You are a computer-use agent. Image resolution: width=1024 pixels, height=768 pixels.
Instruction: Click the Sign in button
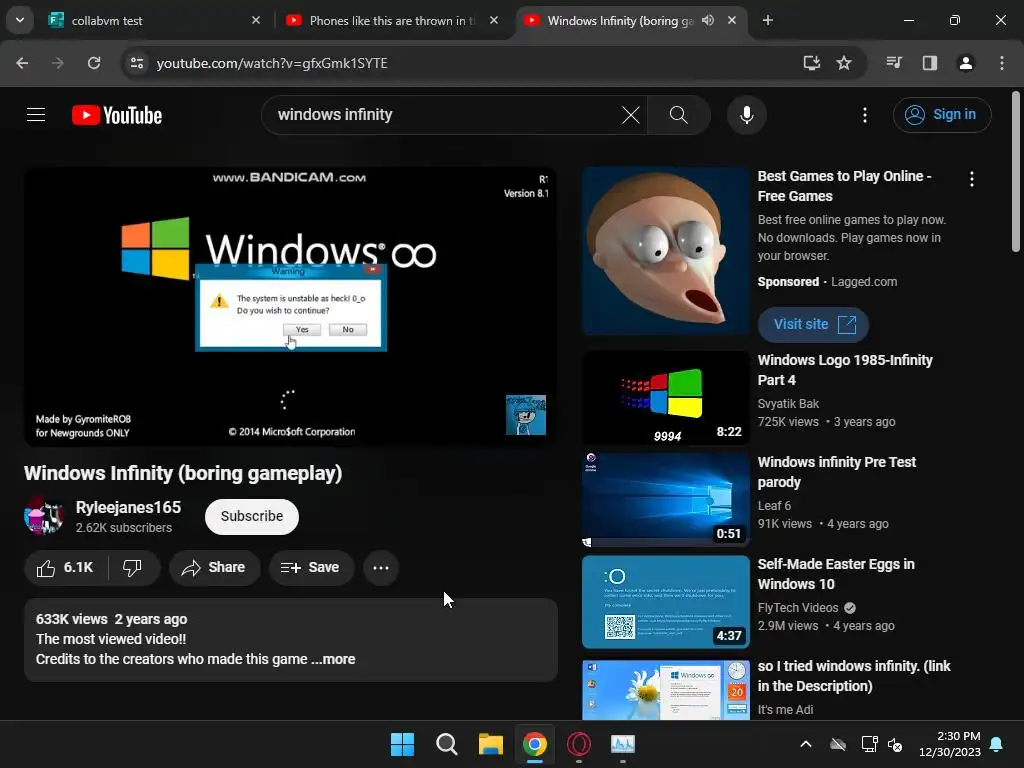click(x=942, y=115)
